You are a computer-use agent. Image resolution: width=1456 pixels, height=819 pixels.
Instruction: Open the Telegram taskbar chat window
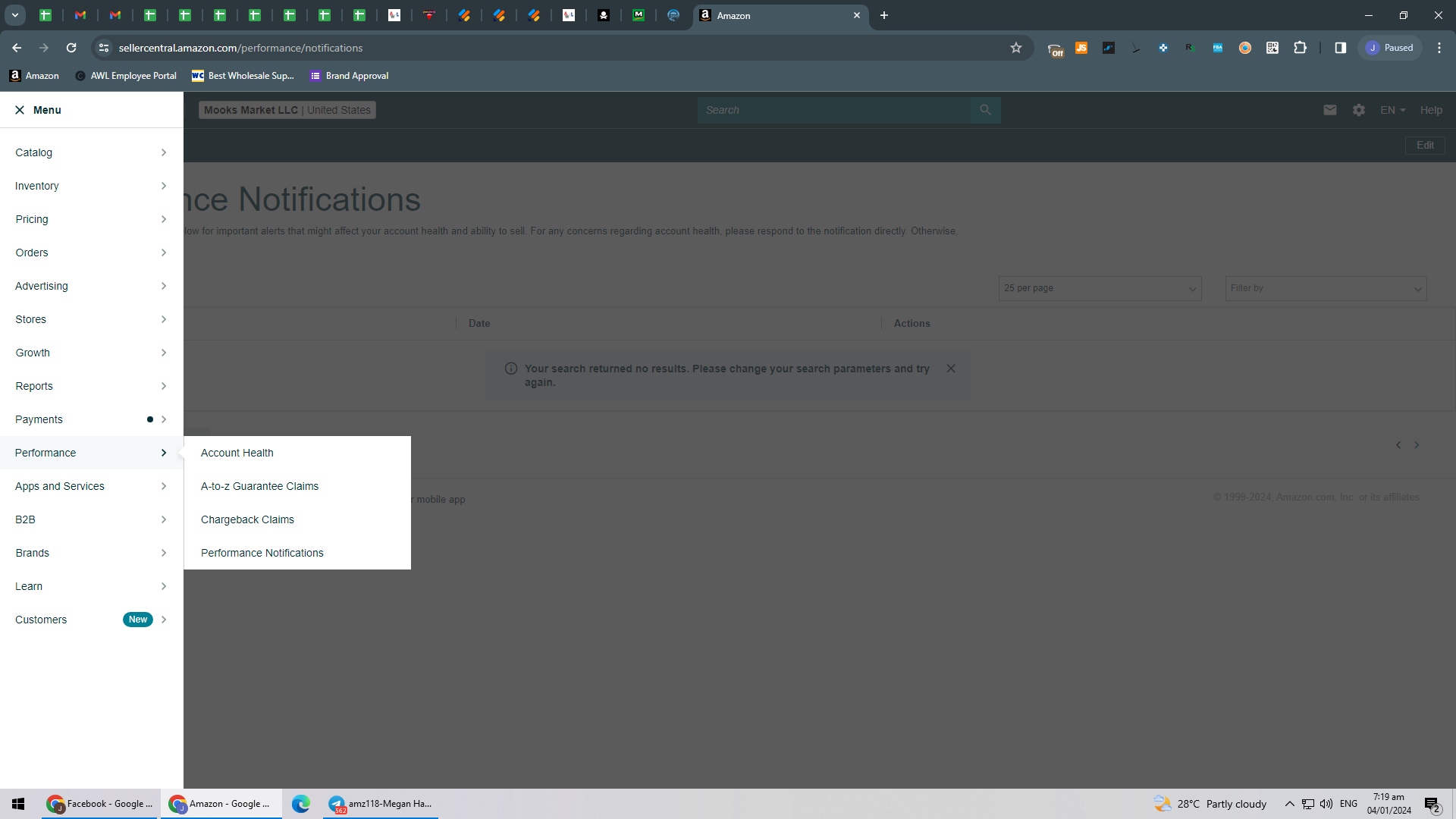[381, 804]
